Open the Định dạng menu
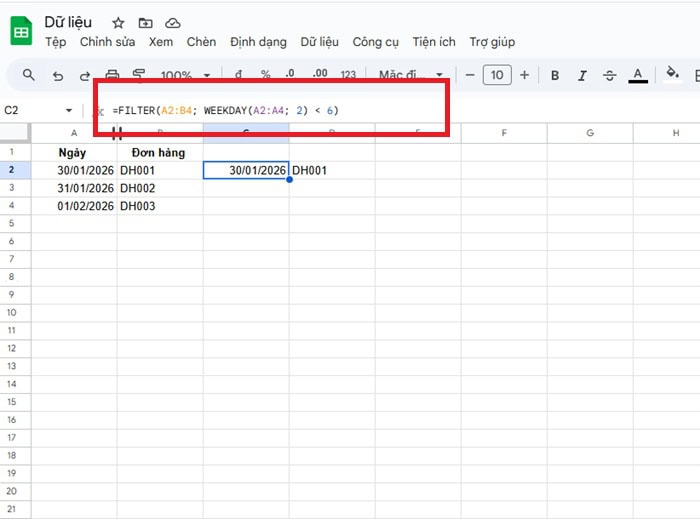Image resolution: width=700 pixels, height=519 pixels. 258,42
